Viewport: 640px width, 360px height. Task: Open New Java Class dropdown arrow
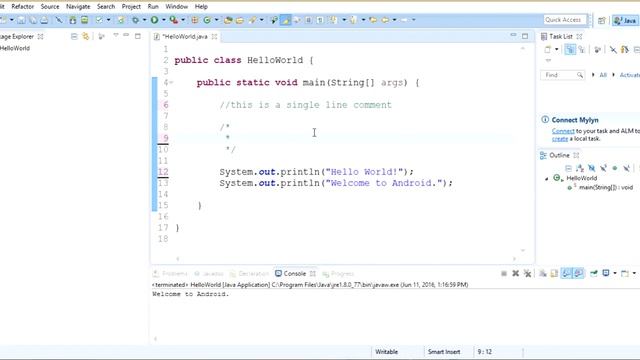216,20
